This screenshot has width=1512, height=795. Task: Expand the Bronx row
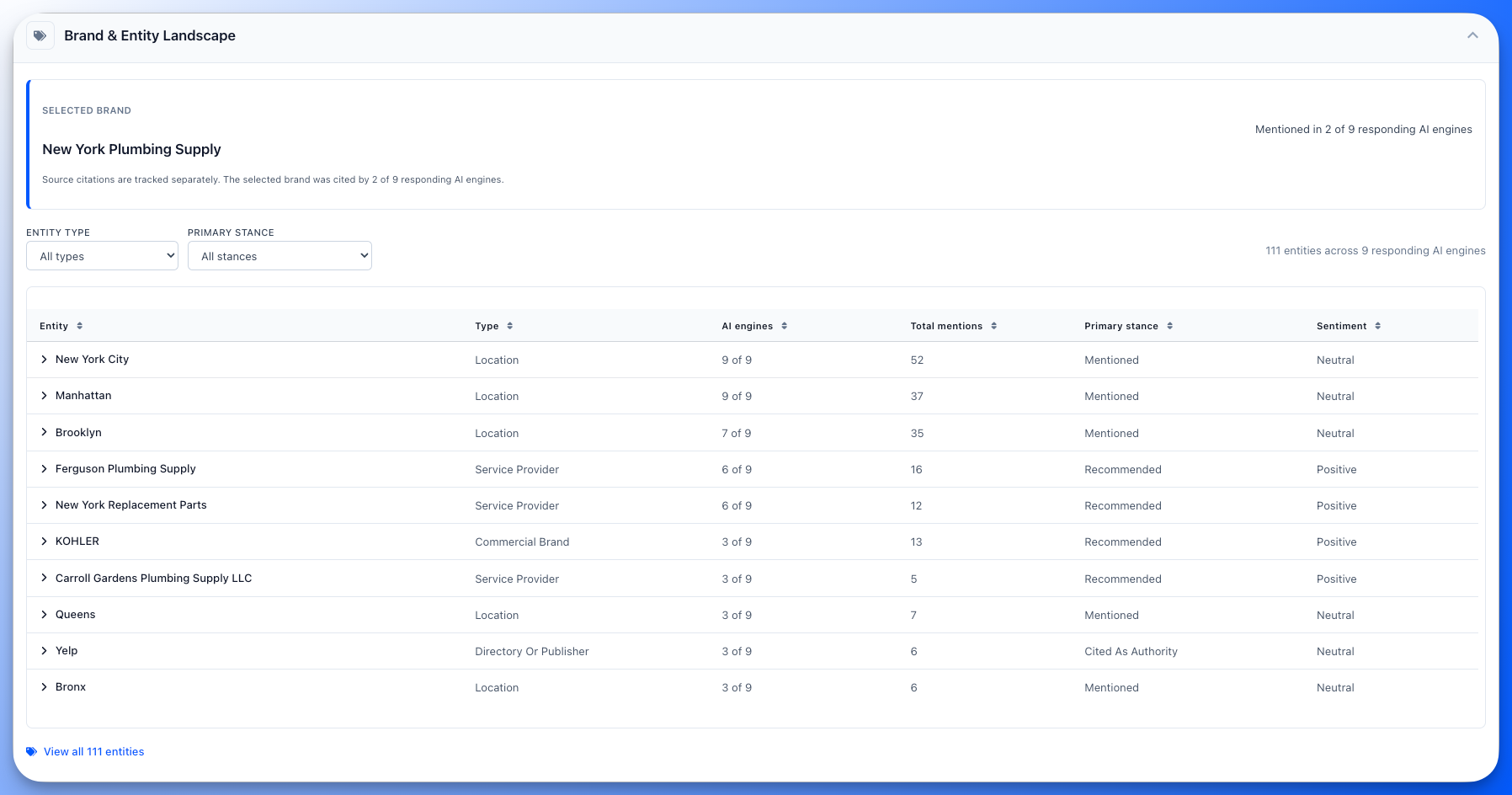pos(44,687)
